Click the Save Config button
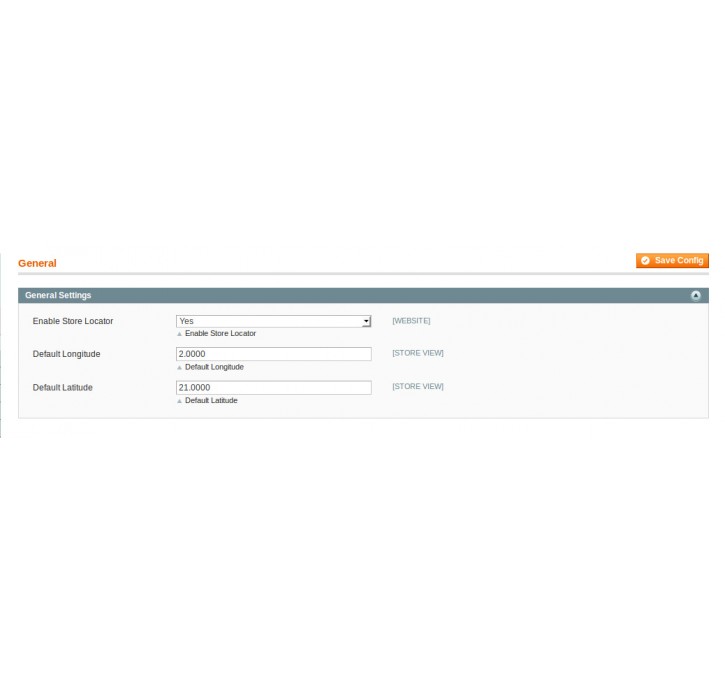Image resolution: width=725 pixels, height=680 pixels. coord(672,260)
